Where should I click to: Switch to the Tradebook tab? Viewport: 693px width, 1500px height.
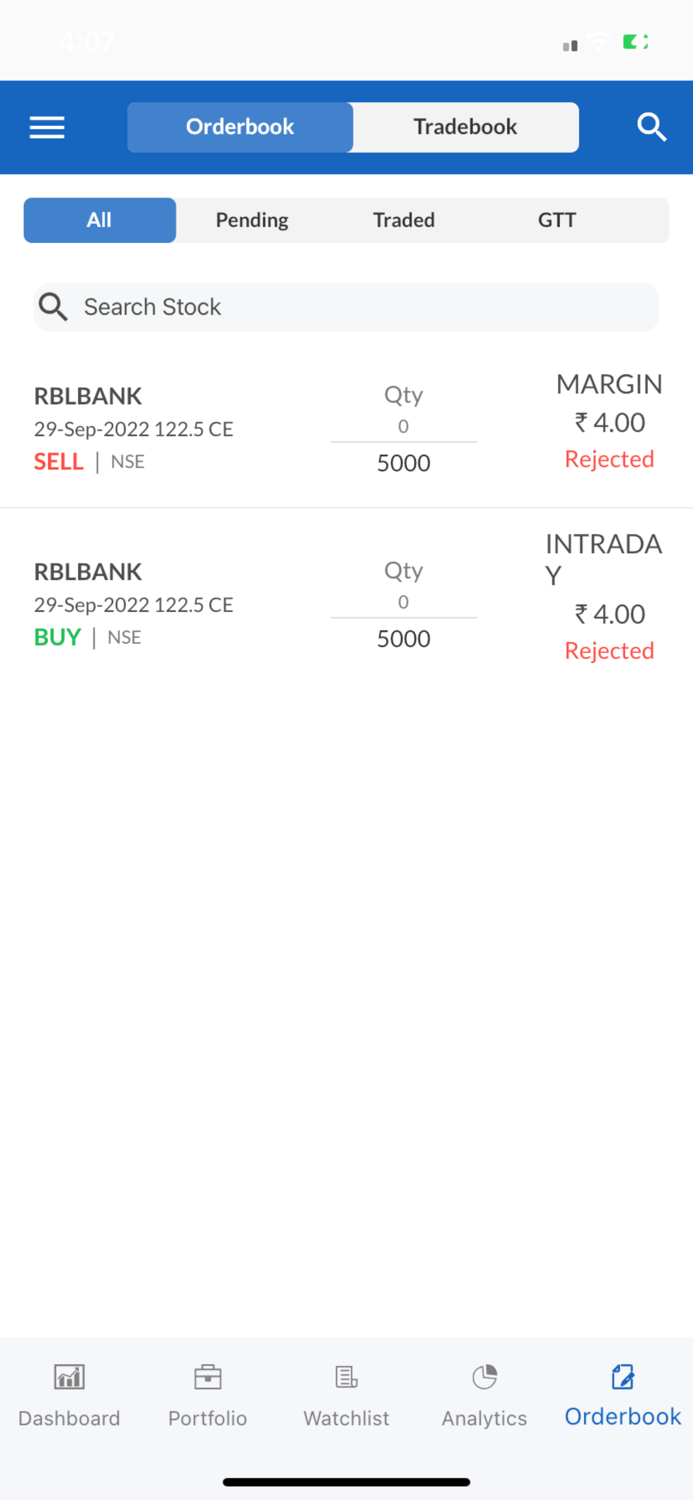tap(464, 127)
